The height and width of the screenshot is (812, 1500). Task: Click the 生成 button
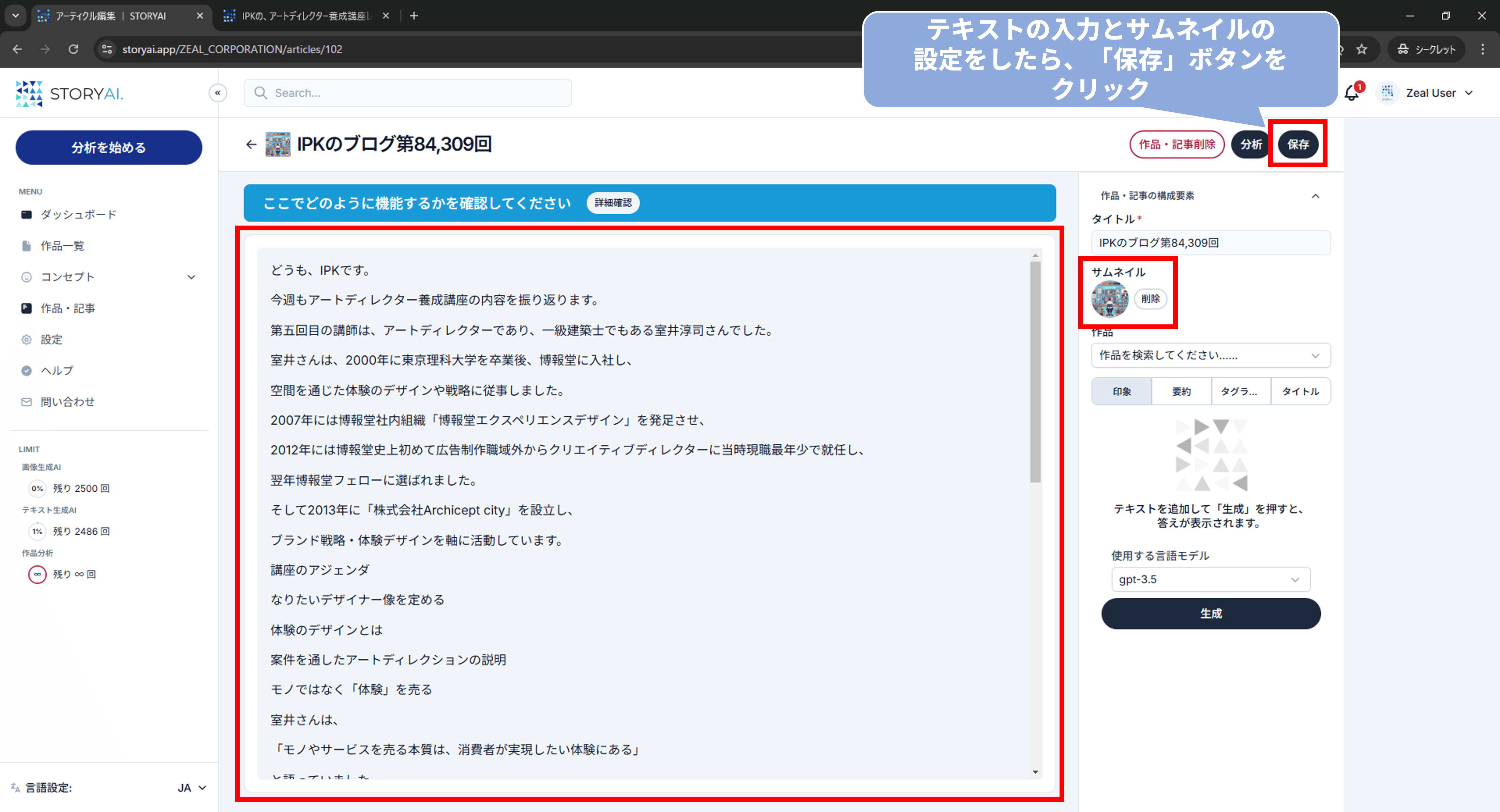[x=1211, y=613]
